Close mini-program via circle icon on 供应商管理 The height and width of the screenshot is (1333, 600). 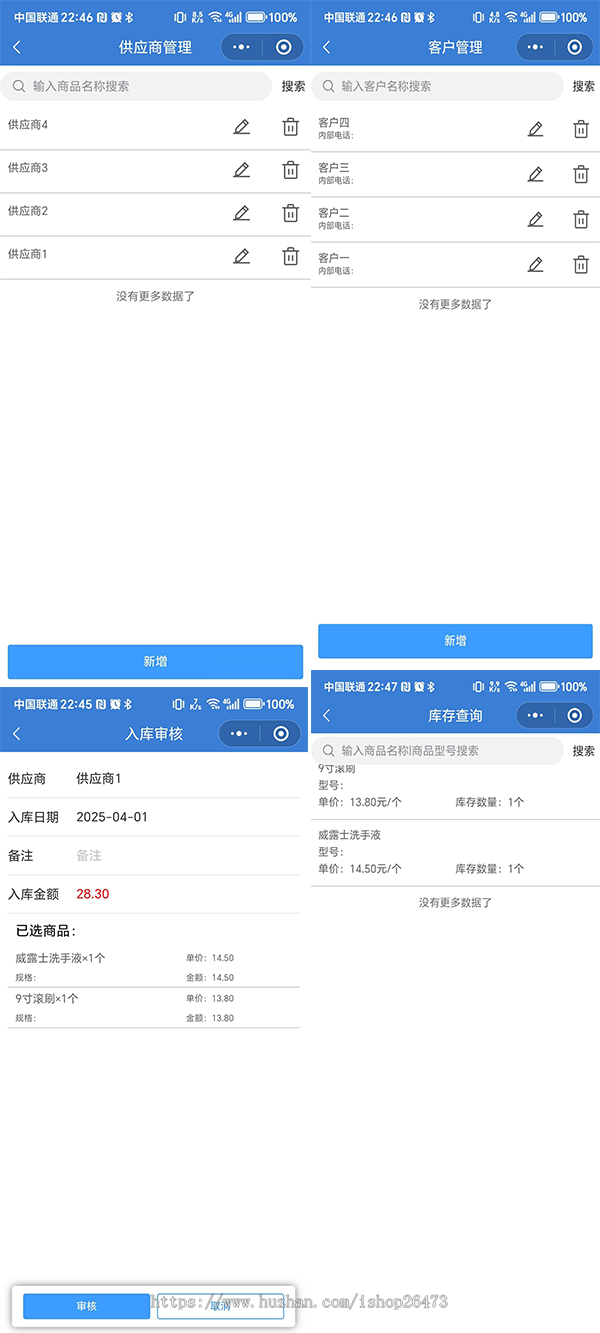click(283, 47)
